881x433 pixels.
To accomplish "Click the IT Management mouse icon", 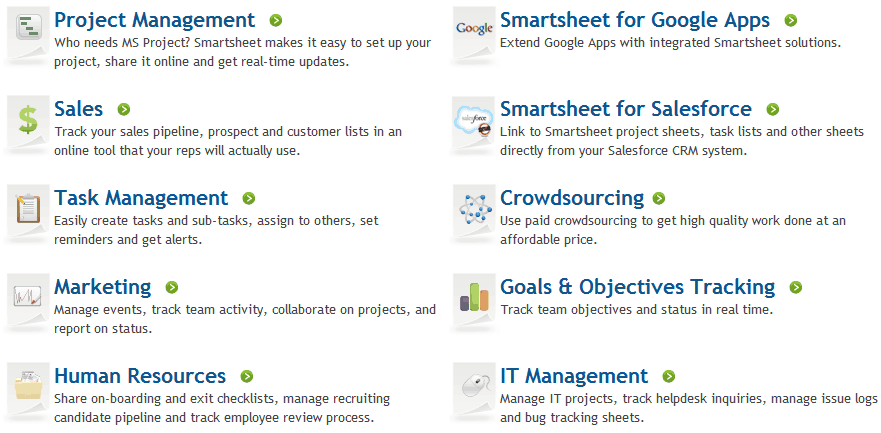I will tap(475, 386).
